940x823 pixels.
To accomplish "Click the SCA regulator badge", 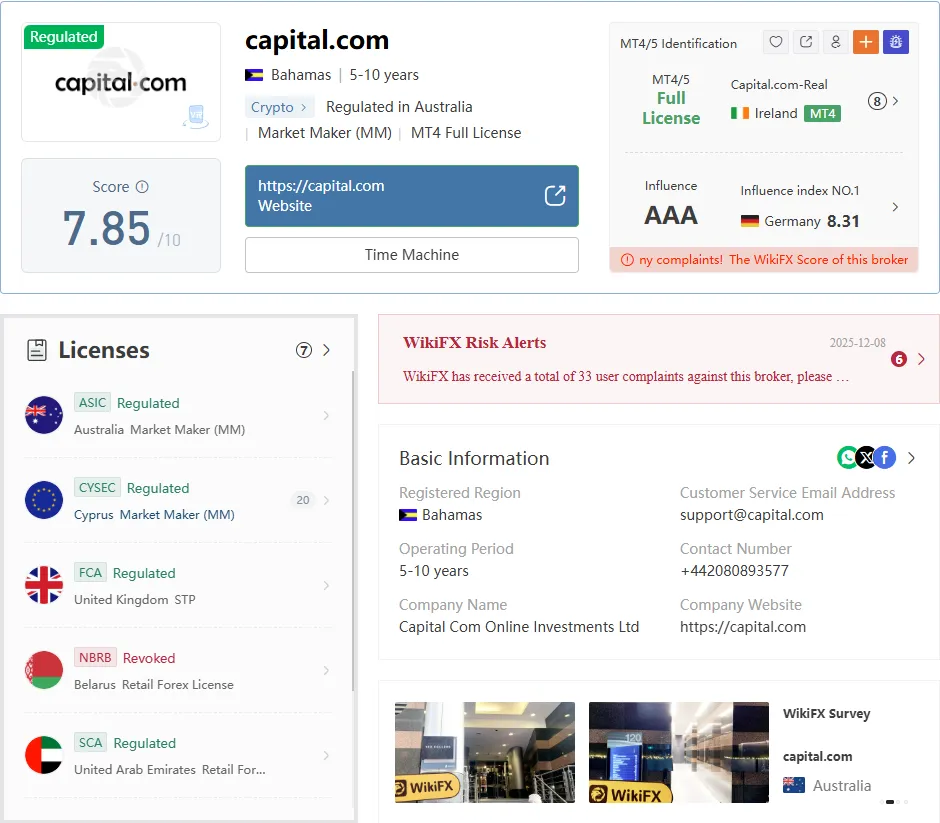I will point(91,743).
